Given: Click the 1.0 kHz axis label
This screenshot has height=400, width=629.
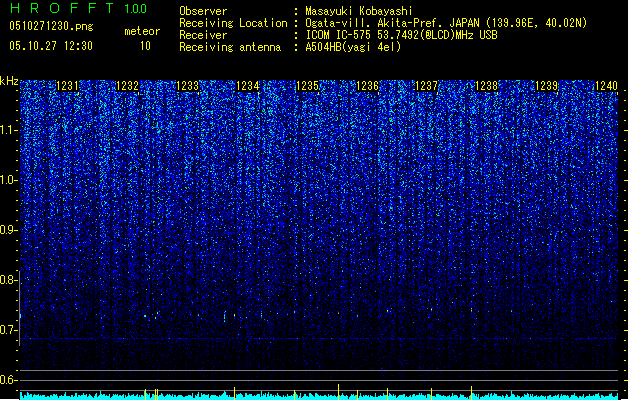Looking at the screenshot, I should click(8, 180).
